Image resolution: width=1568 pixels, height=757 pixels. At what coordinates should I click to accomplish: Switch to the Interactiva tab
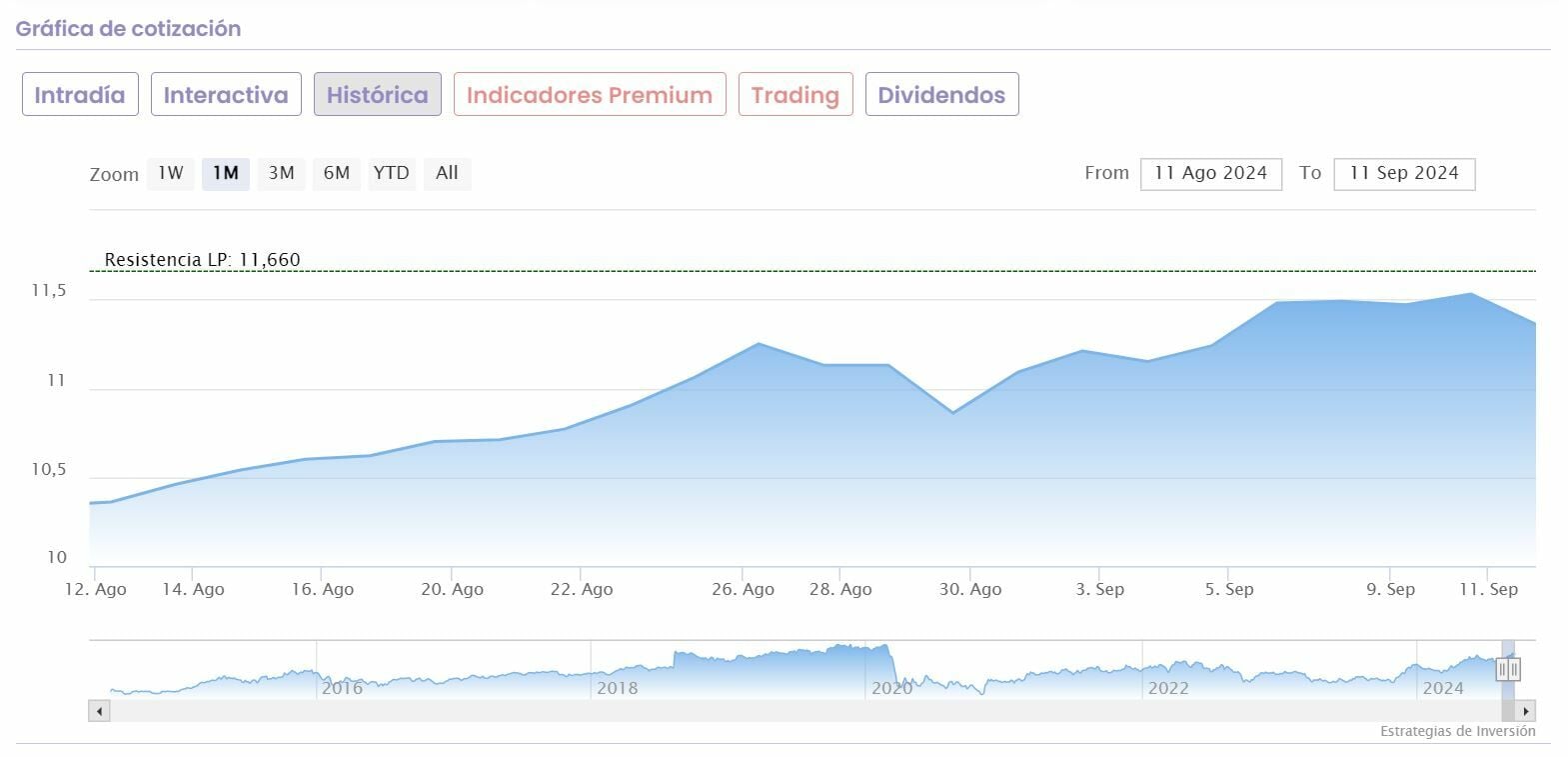226,95
